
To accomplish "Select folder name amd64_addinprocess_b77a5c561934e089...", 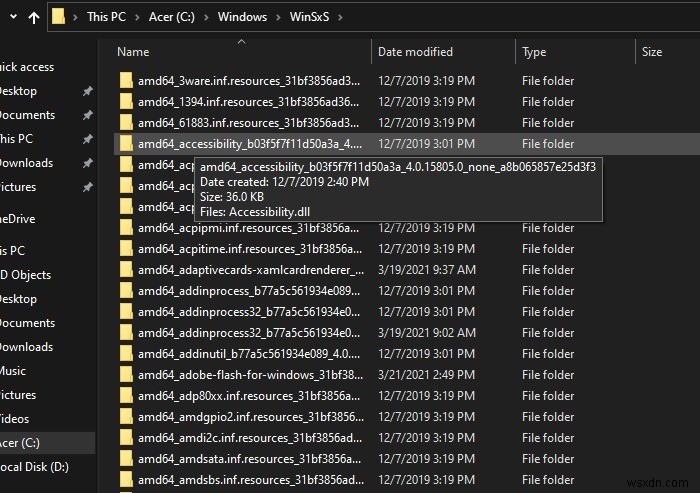I will click(249, 291).
